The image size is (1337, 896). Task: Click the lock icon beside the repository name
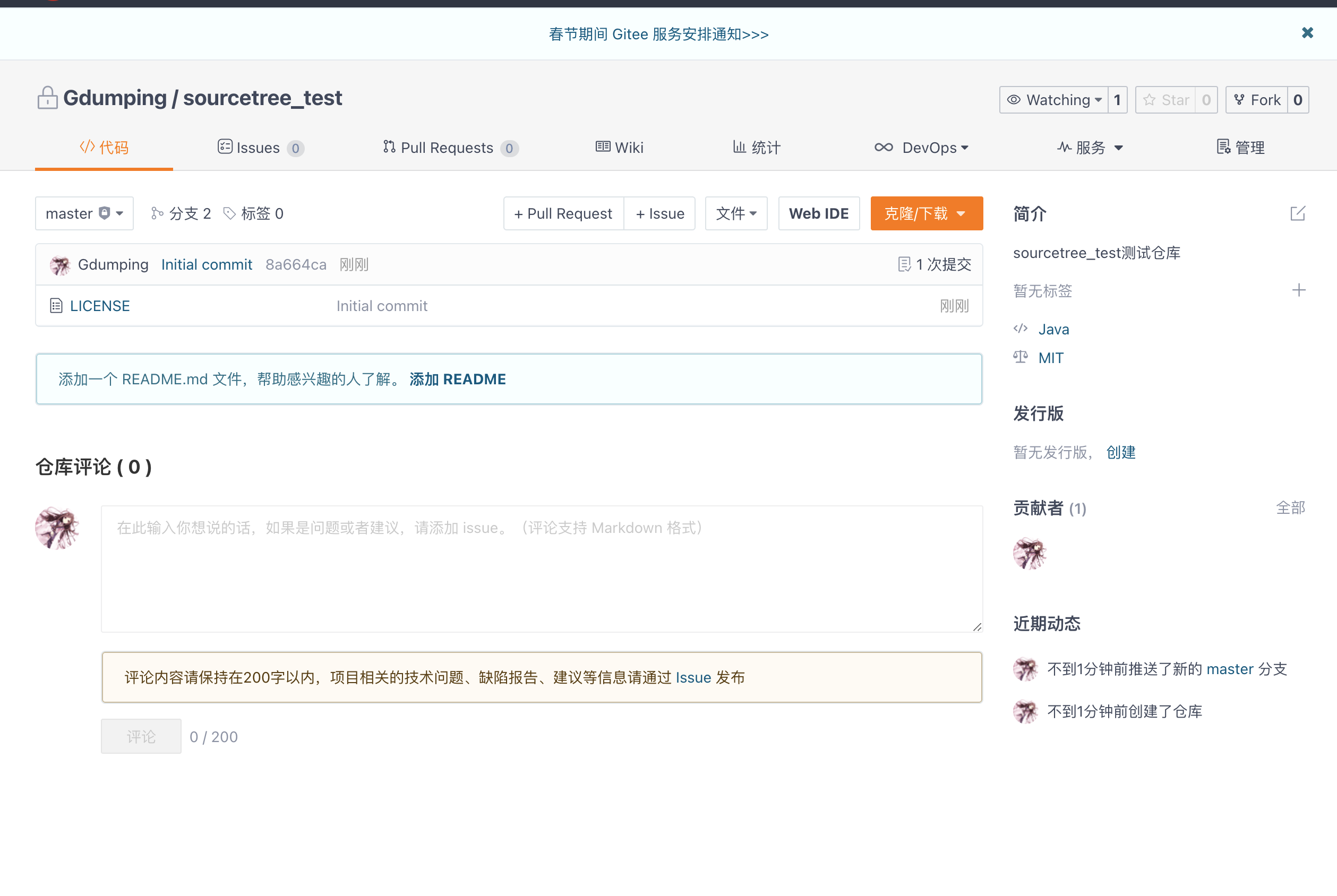48,97
